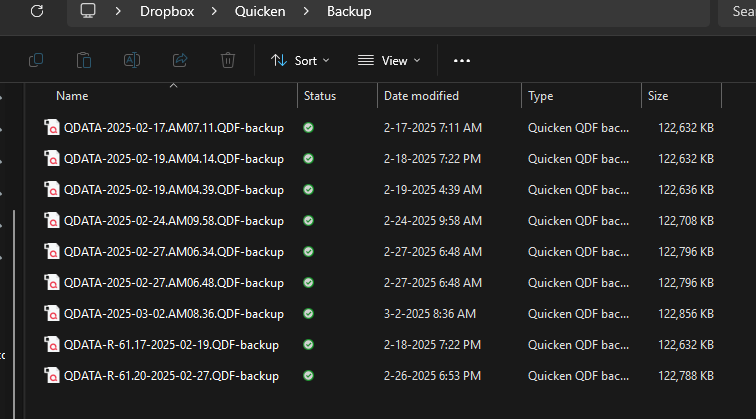Click the This PC monitor icon
The width and height of the screenshot is (756, 419).
(x=88, y=11)
